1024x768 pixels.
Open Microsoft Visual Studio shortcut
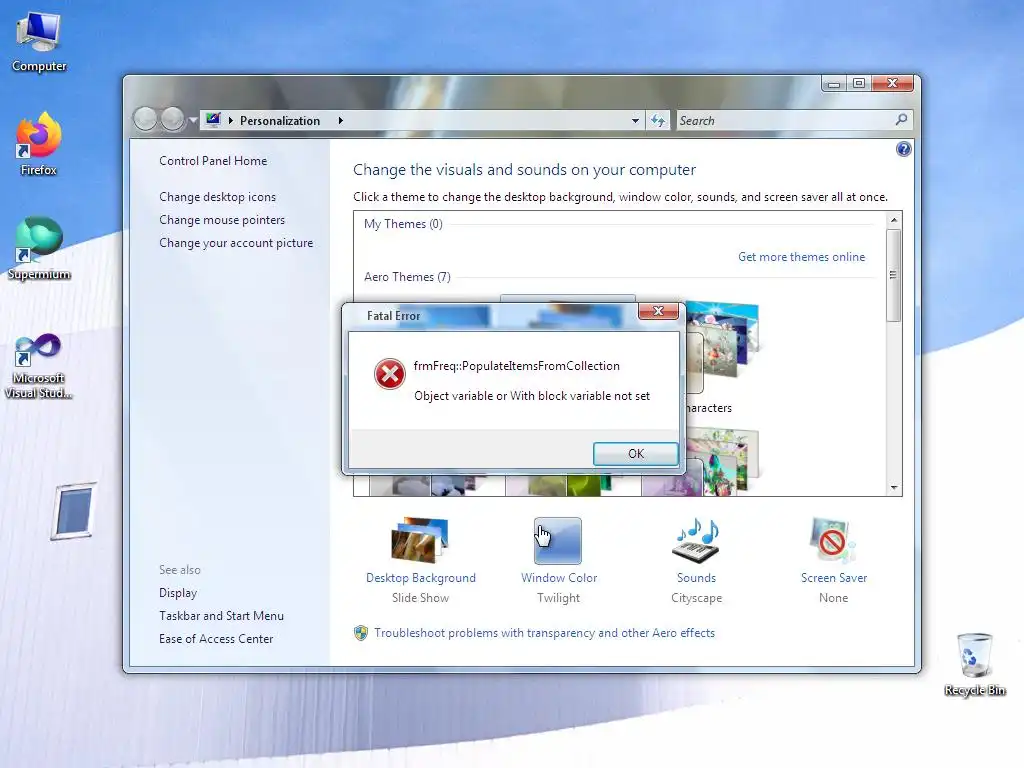[39, 366]
